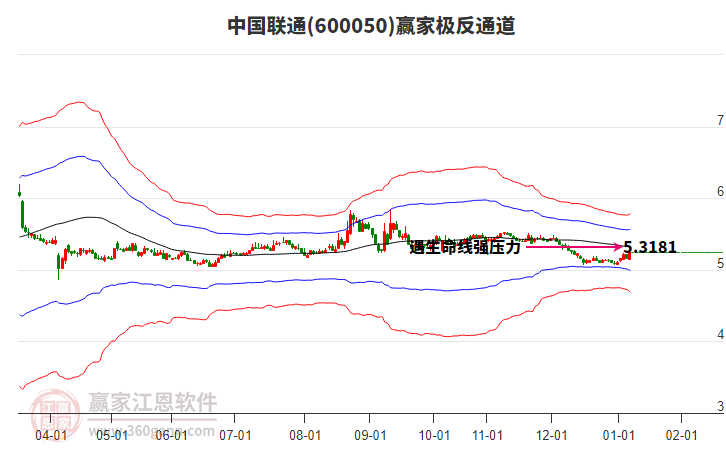This screenshot has height=450, width=726.
Task: Click the 05-01 date label
Action: coord(112,435)
